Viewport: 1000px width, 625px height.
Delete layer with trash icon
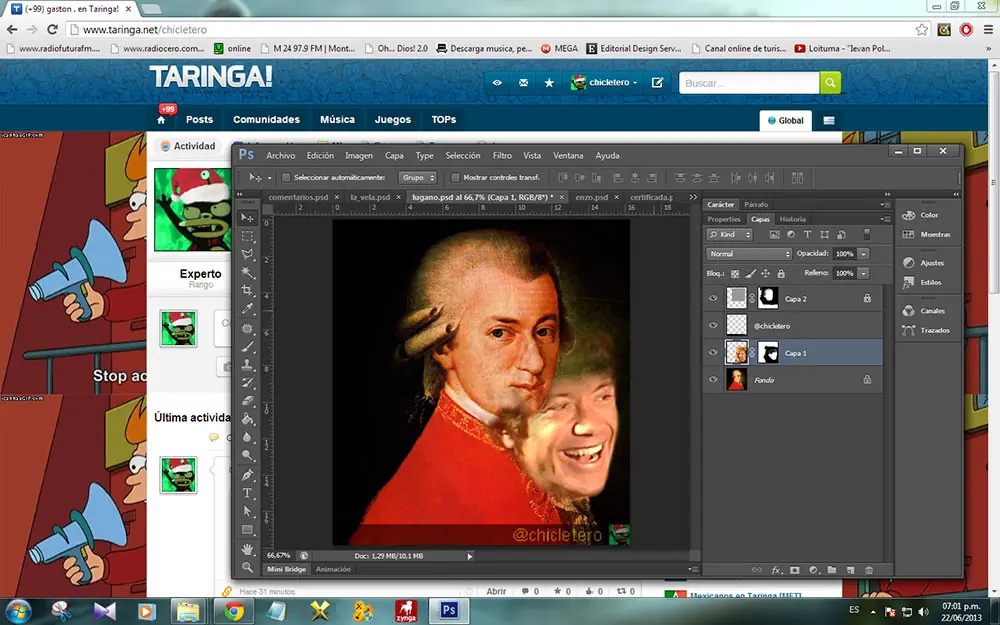click(869, 570)
